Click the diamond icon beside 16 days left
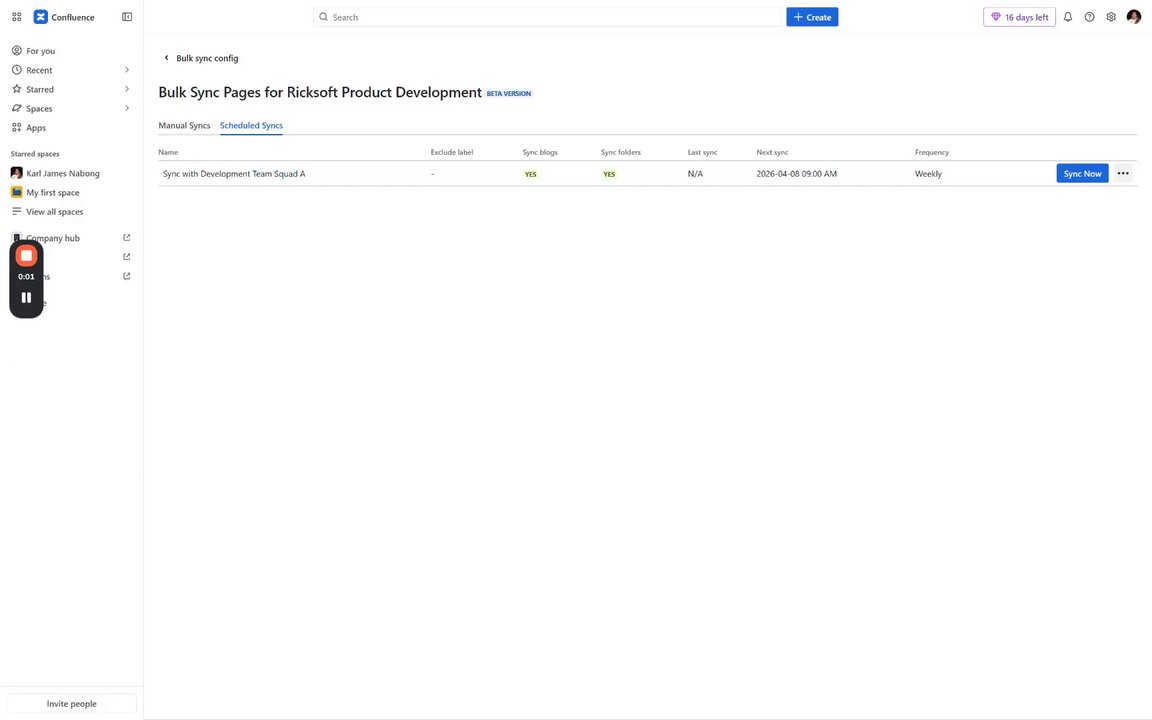The image size is (1152, 720). [996, 17]
